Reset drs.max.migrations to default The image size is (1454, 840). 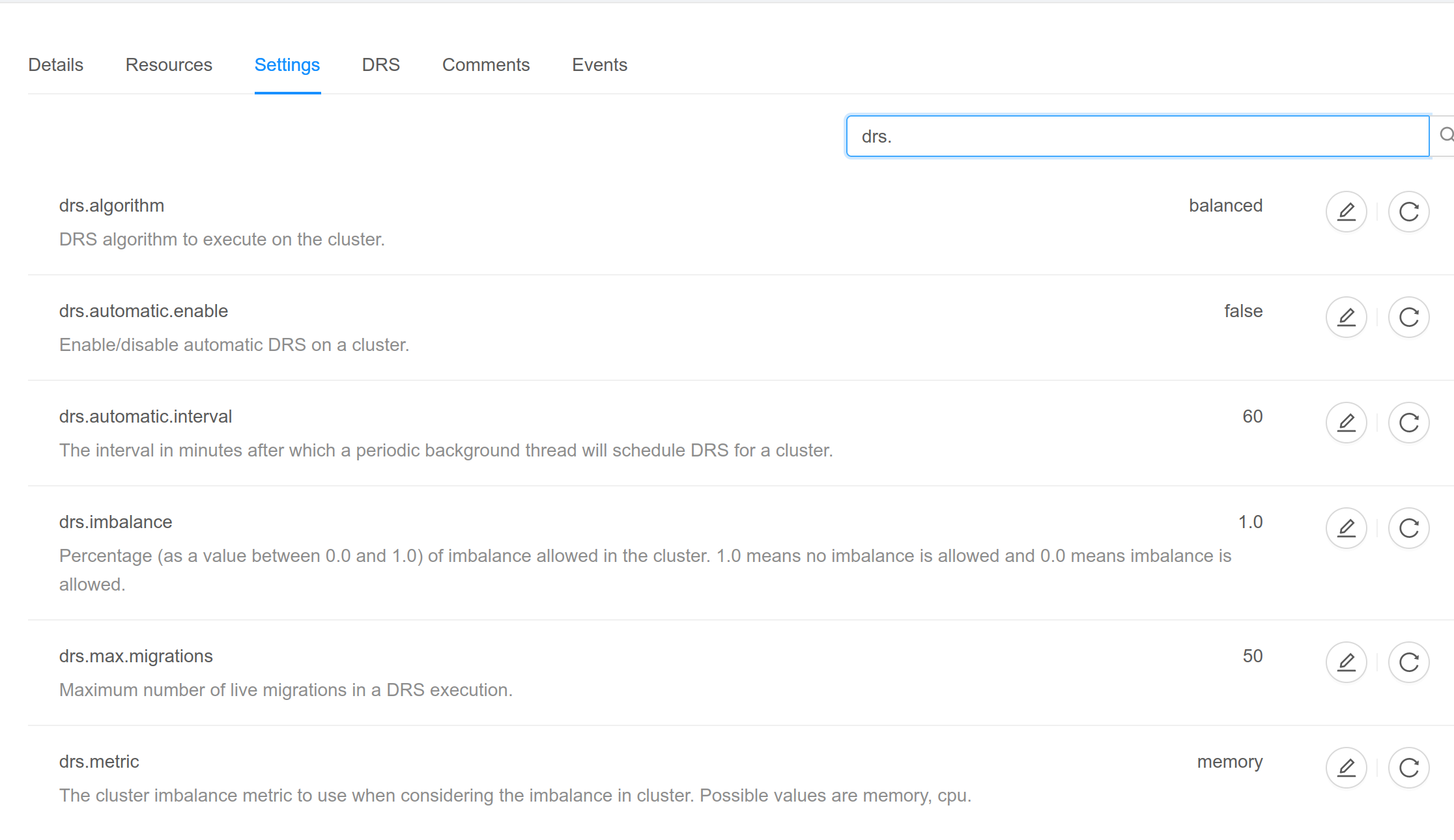coord(1408,662)
